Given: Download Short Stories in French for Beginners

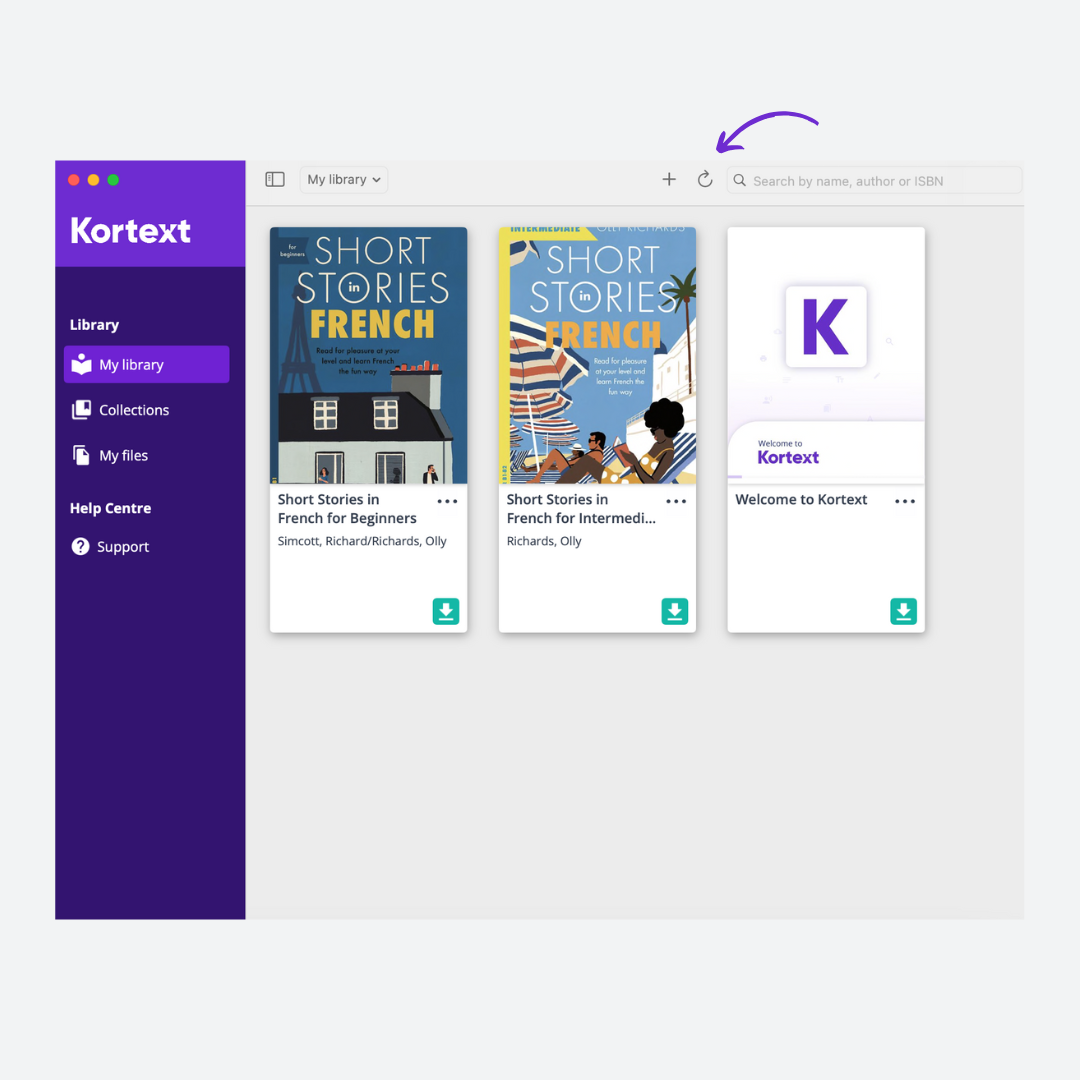Looking at the screenshot, I should (x=446, y=611).
